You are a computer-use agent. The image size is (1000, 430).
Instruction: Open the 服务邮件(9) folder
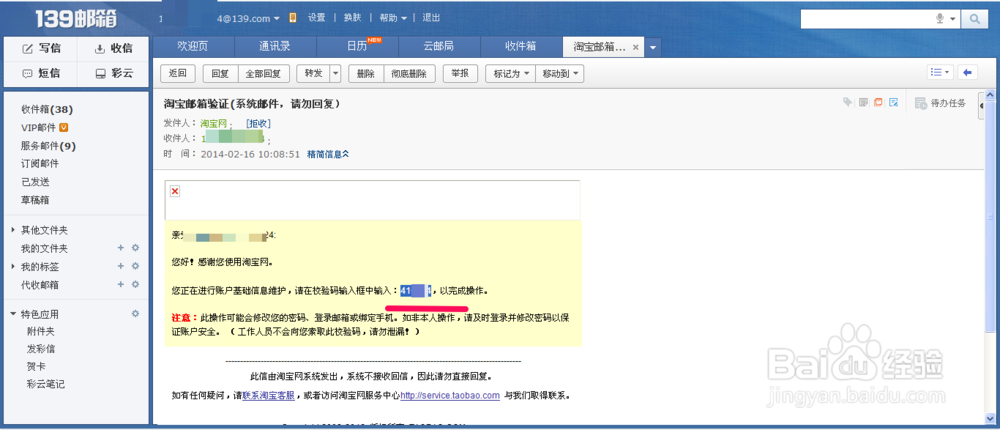tap(48, 146)
